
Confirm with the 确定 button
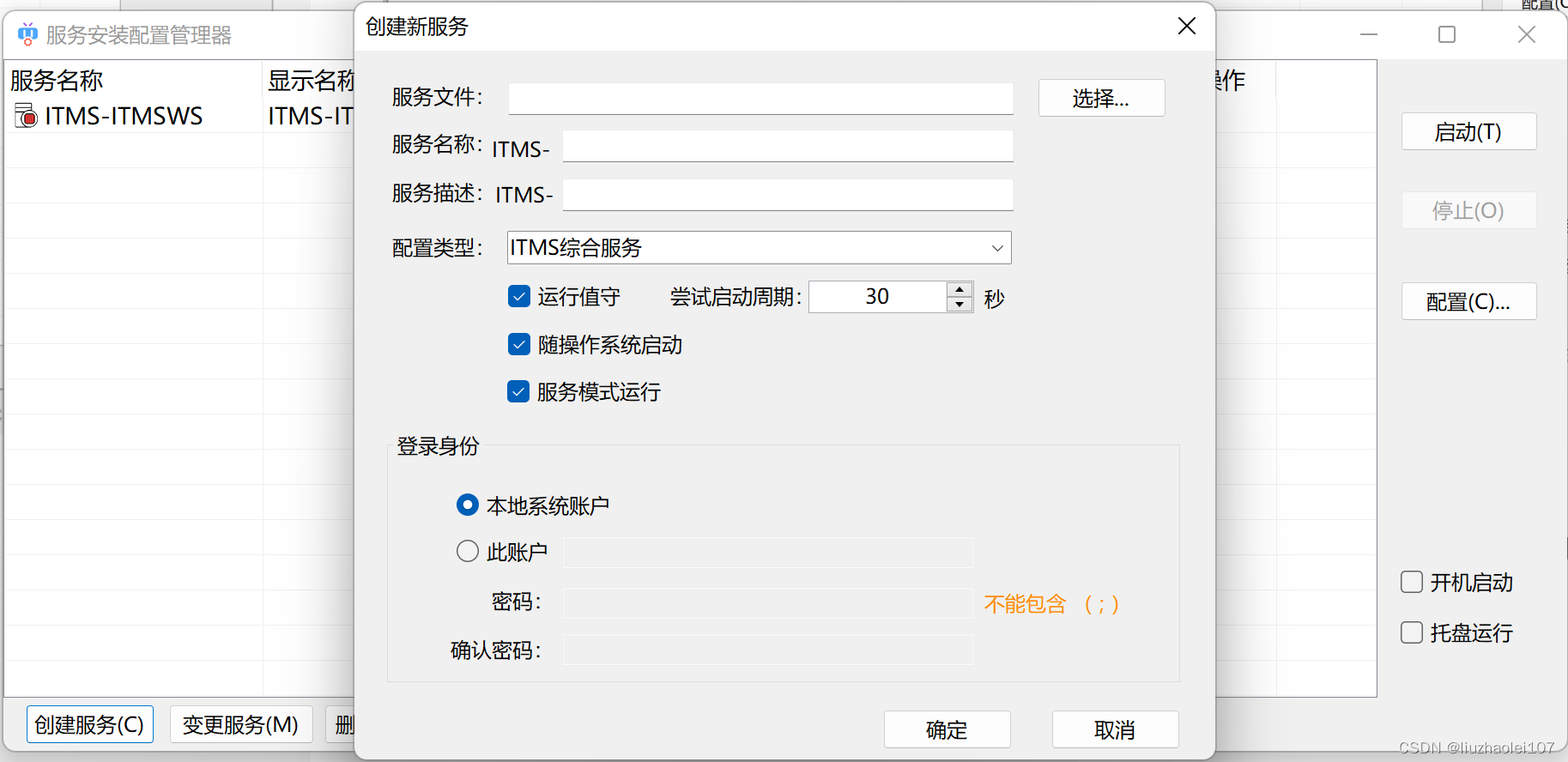tap(947, 729)
